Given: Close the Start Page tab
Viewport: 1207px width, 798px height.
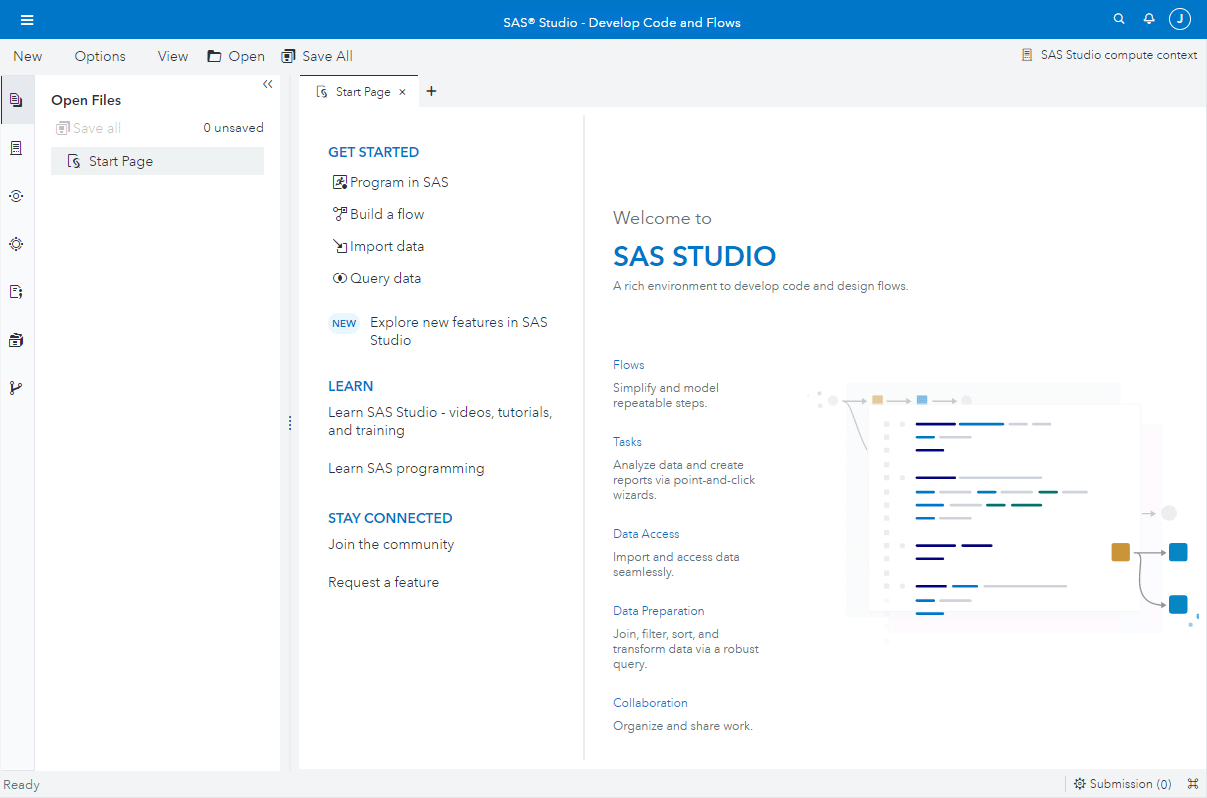Looking at the screenshot, I should coord(402,92).
